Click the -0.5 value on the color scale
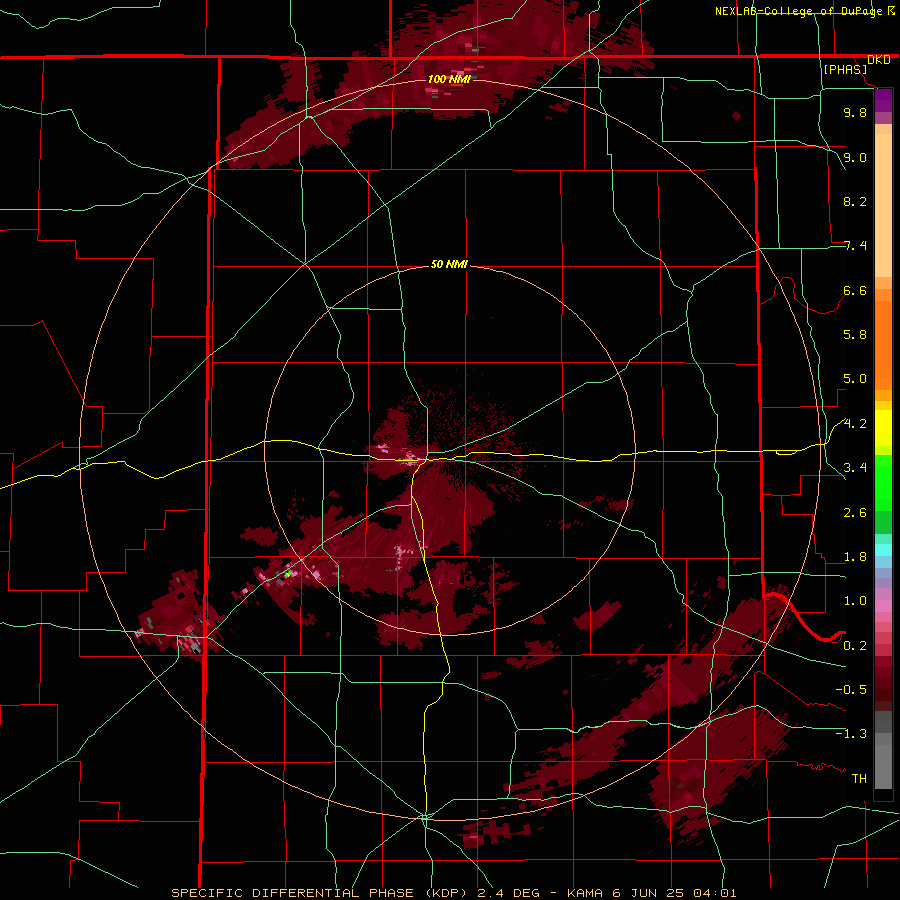This screenshot has width=900, height=900. coord(851,690)
